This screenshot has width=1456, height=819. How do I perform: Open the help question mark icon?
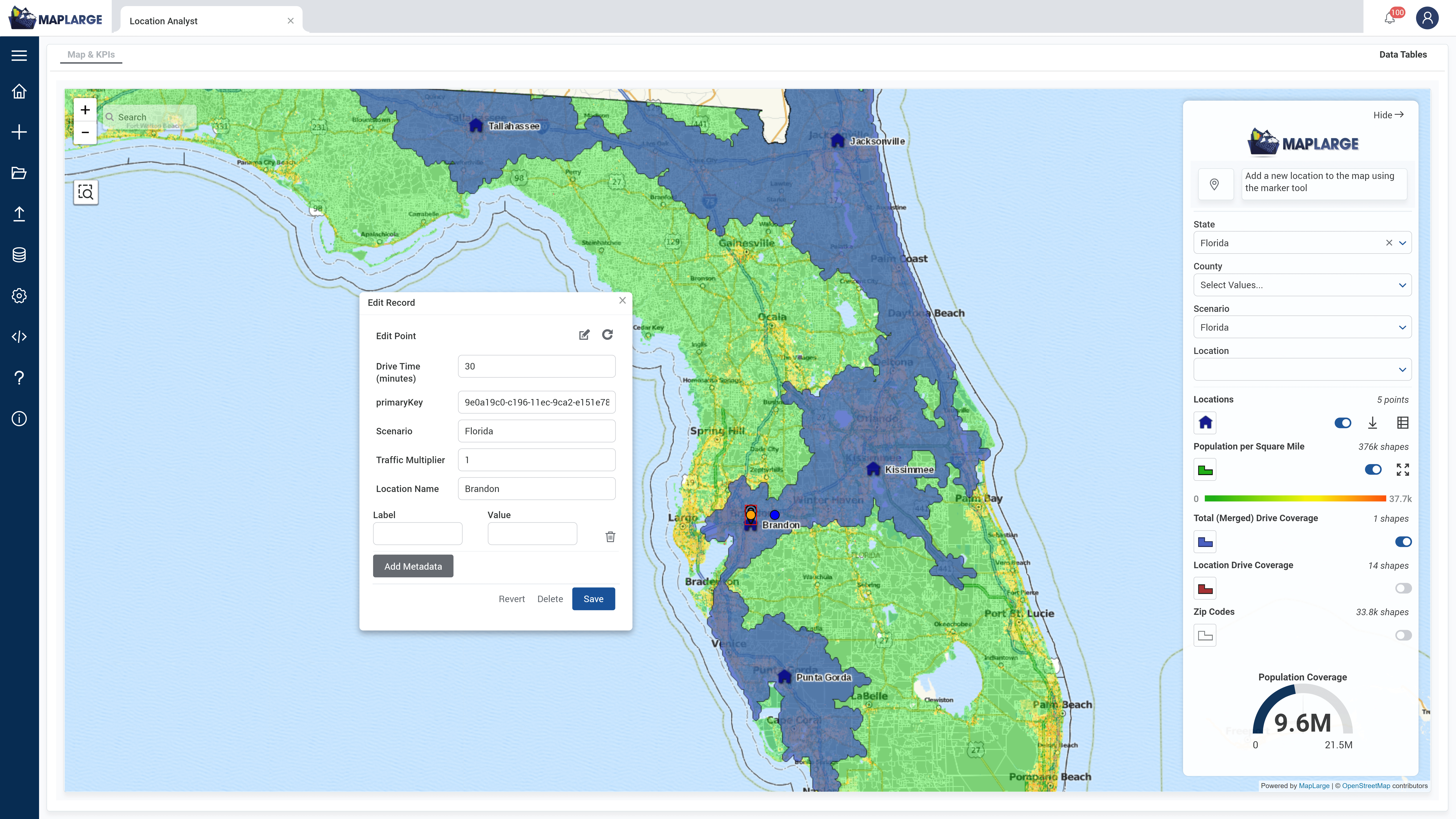click(19, 378)
